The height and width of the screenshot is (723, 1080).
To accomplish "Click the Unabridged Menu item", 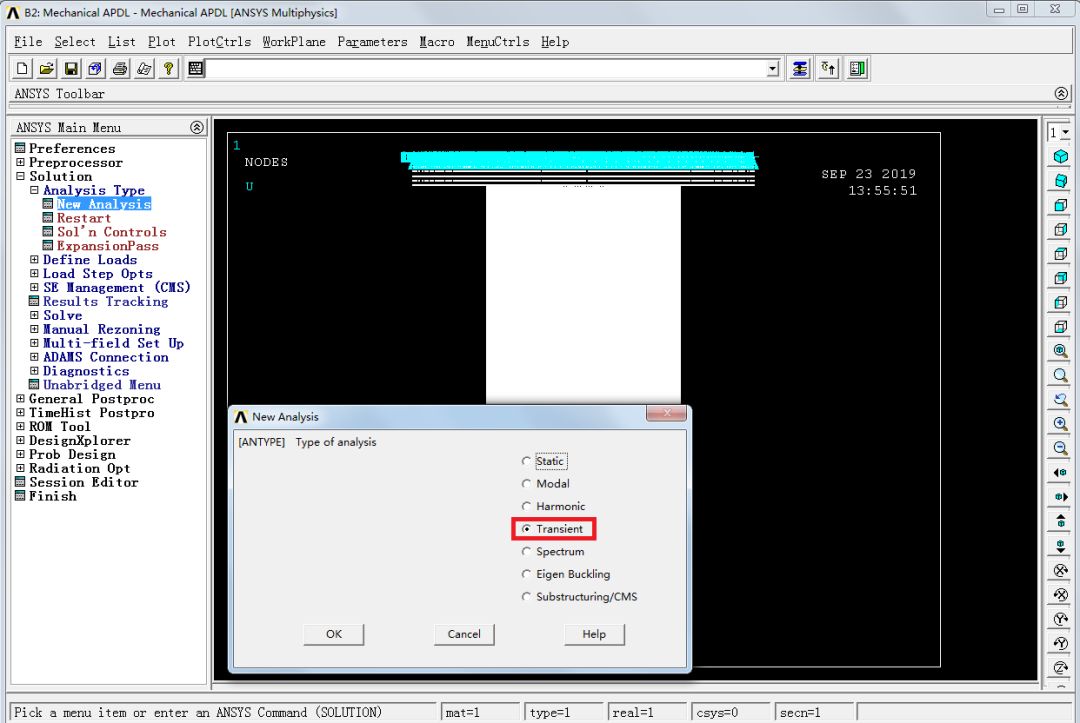I will (102, 385).
